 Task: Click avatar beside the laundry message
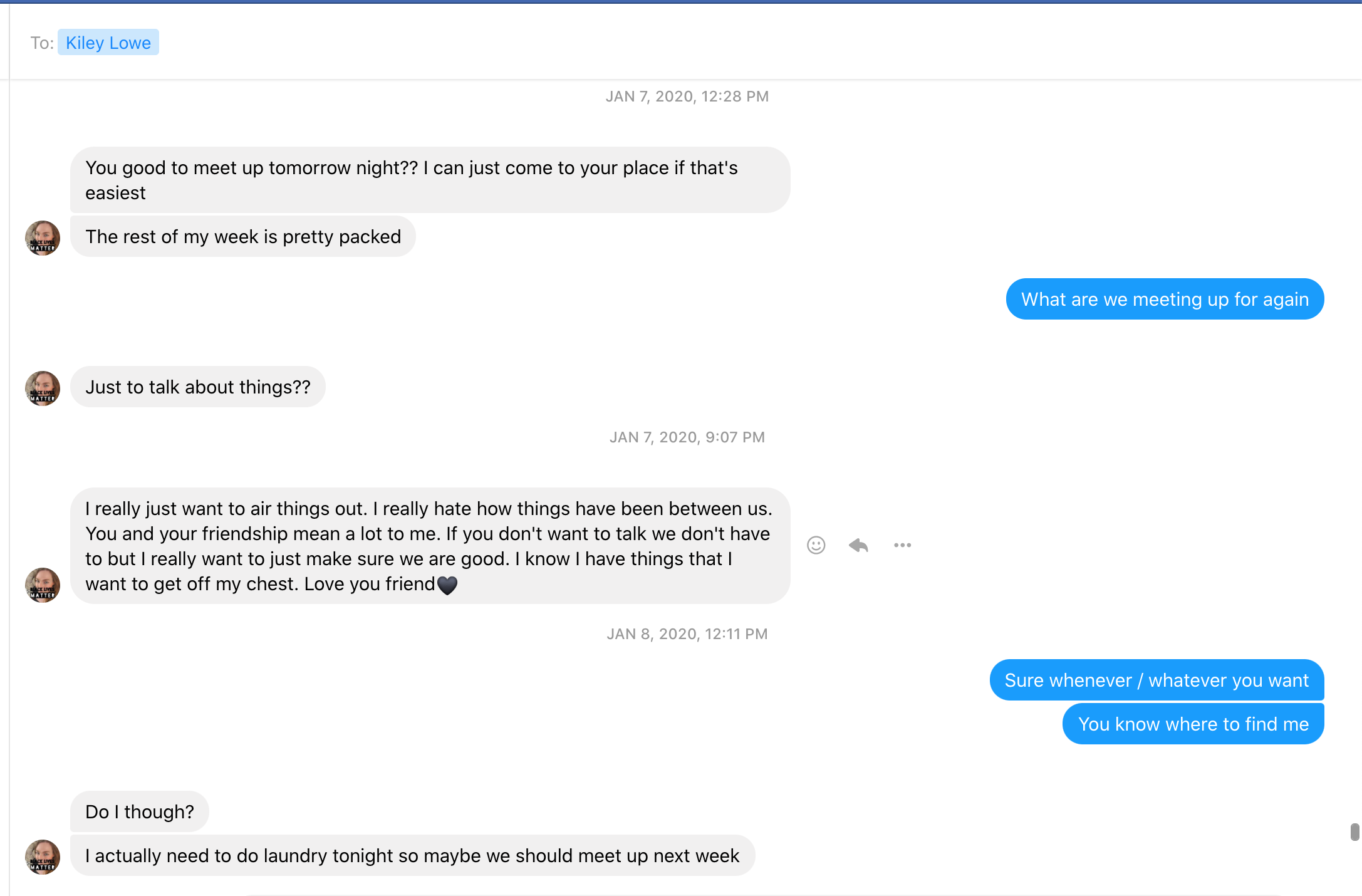point(43,857)
